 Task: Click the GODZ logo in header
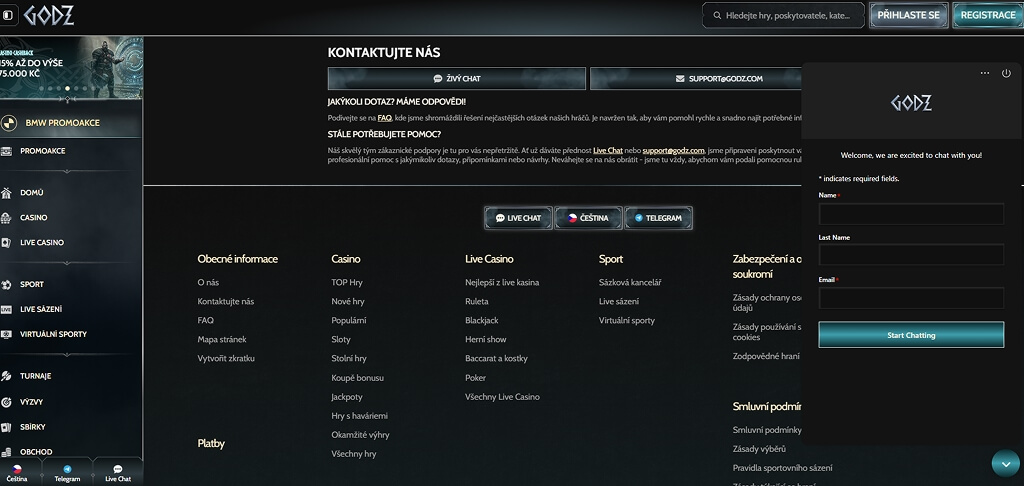coord(49,15)
